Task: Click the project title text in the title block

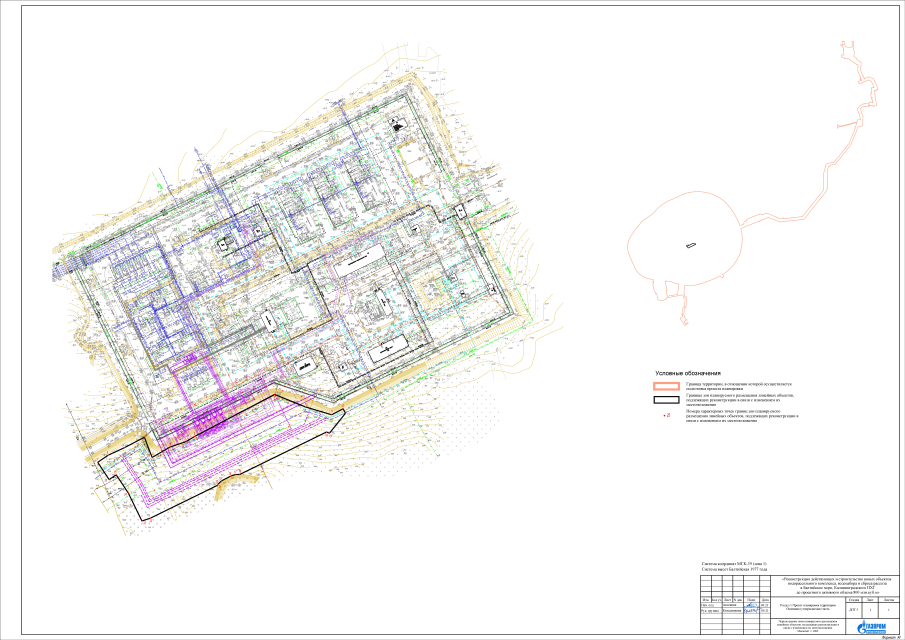Action: pyautogui.click(x=837, y=587)
